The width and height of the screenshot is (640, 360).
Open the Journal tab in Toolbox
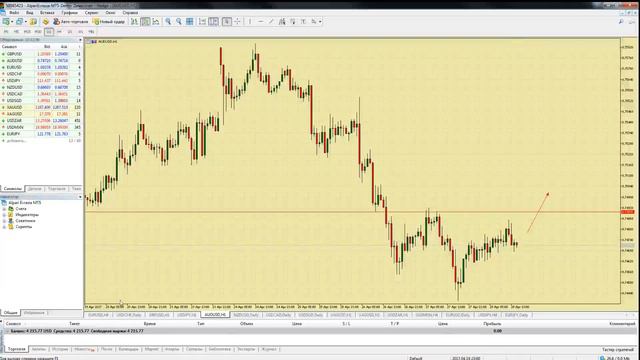[269, 349]
